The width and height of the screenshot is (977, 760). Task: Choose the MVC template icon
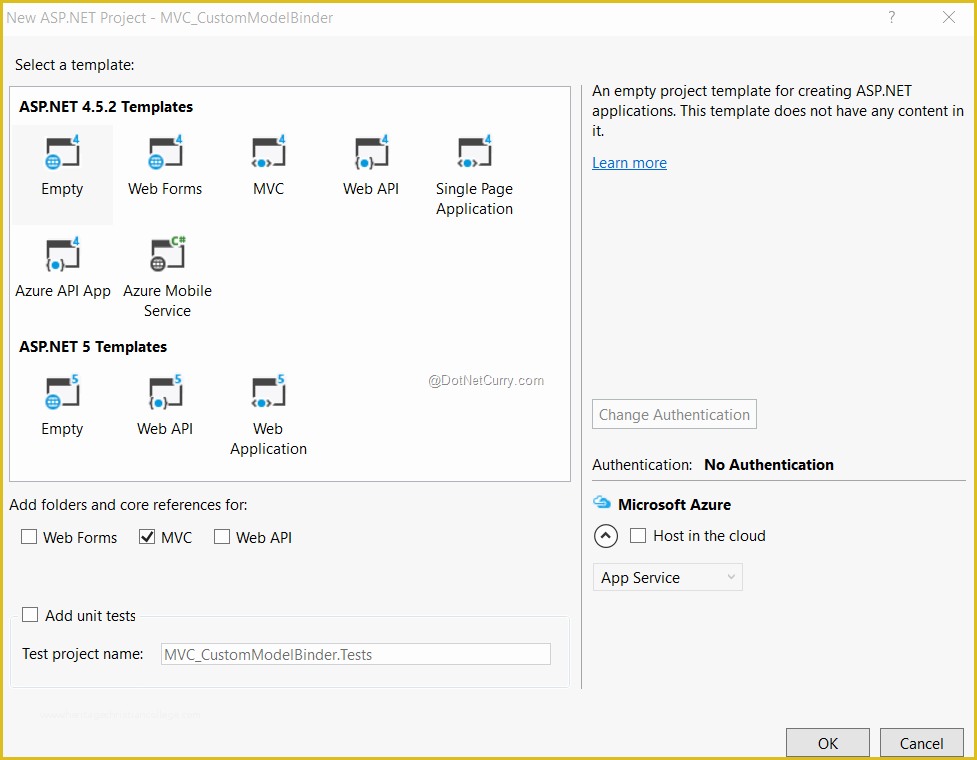click(269, 153)
